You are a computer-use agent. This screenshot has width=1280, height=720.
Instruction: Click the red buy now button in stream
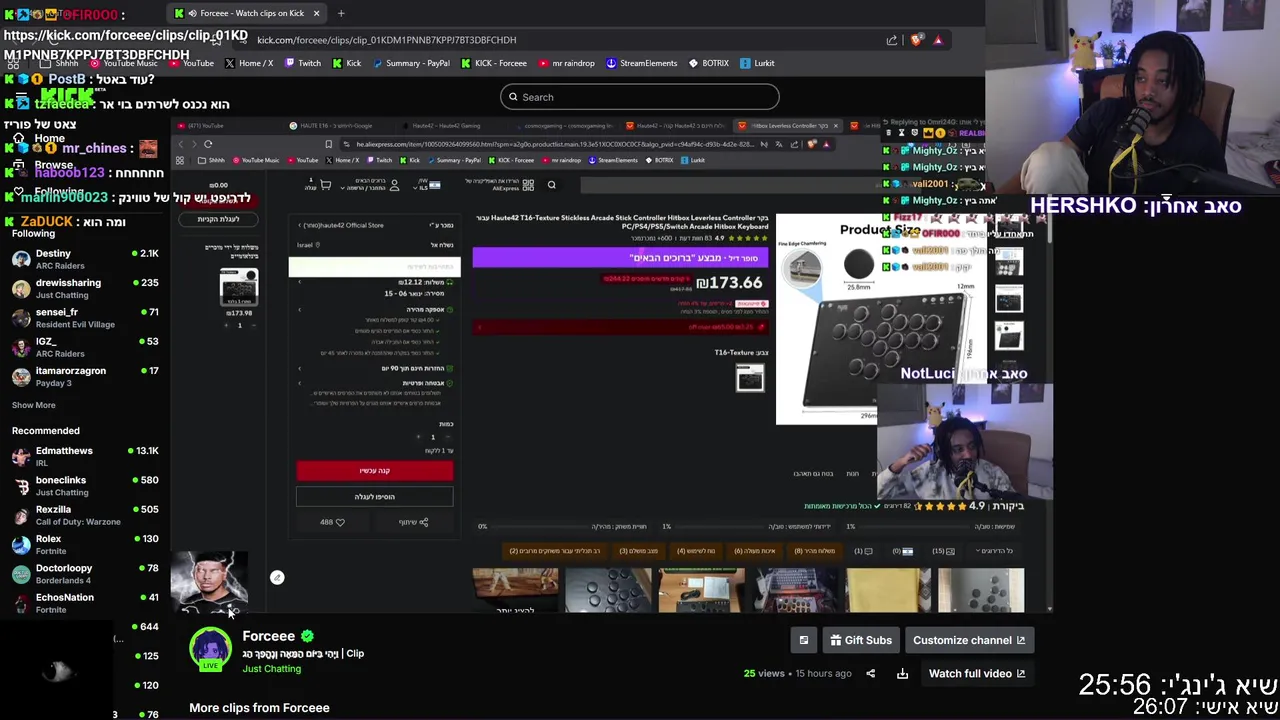coord(375,470)
